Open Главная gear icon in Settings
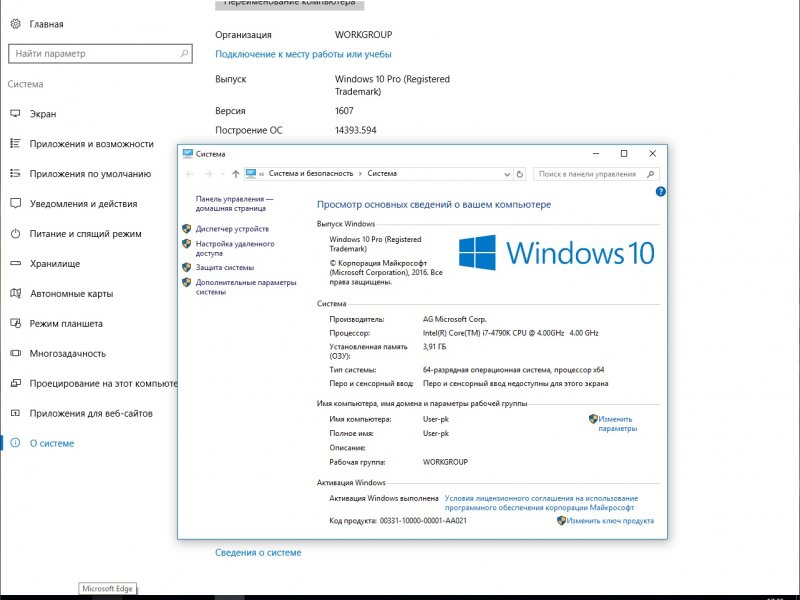 pyautogui.click(x=16, y=23)
